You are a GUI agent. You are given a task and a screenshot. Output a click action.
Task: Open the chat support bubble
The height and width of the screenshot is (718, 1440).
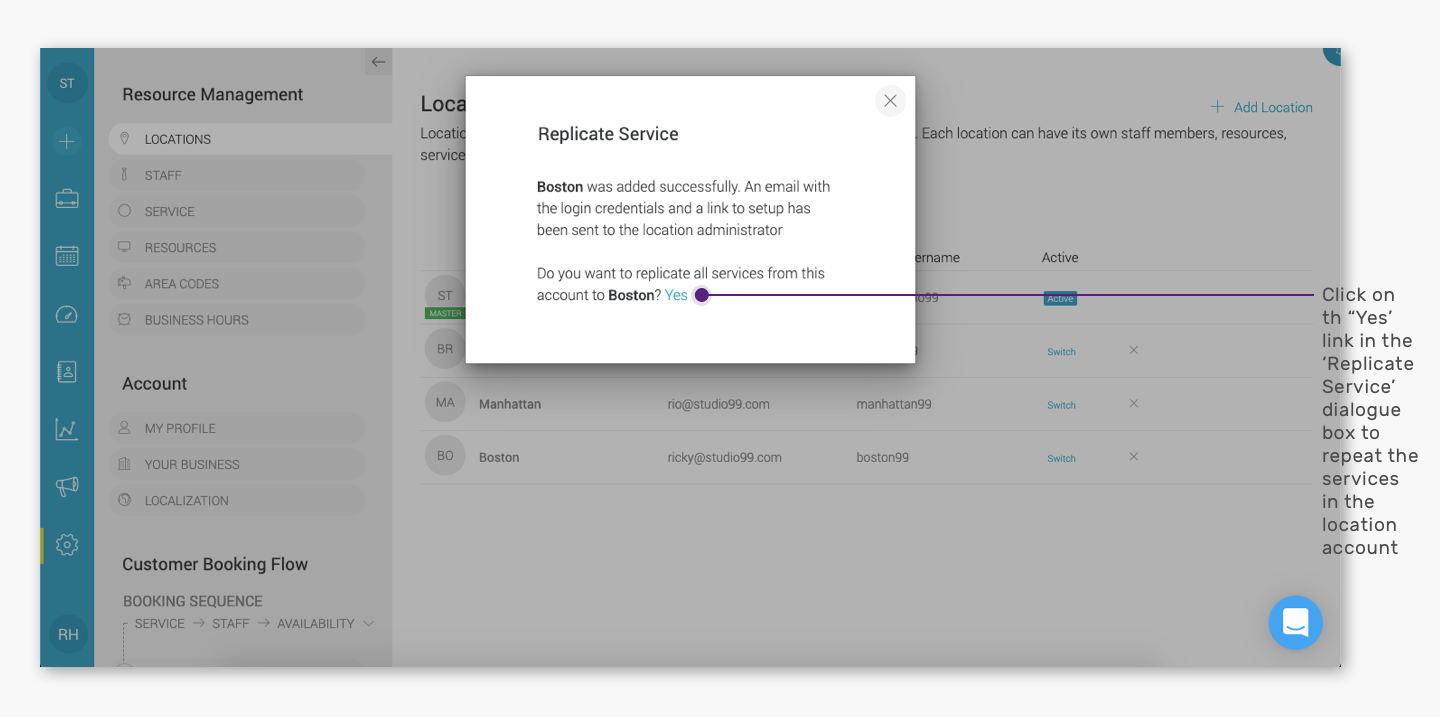1296,622
